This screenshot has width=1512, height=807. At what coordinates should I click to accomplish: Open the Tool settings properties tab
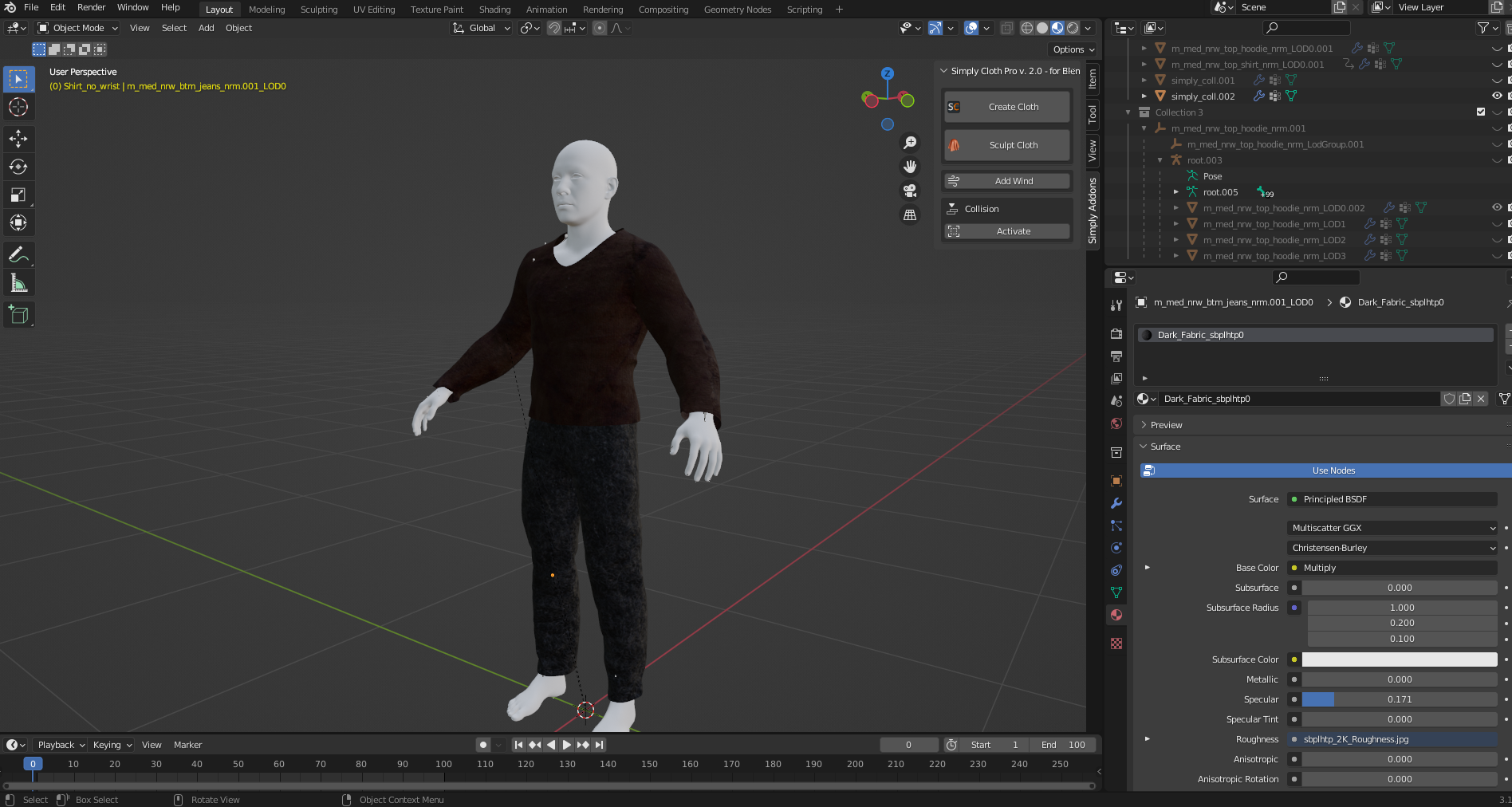(1116, 305)
